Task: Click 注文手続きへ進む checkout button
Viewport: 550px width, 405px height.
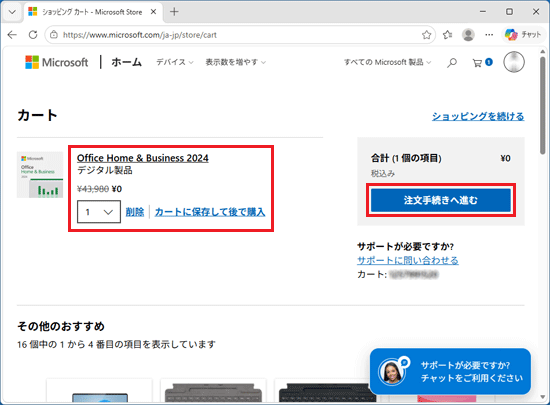Action: (441, 200)
